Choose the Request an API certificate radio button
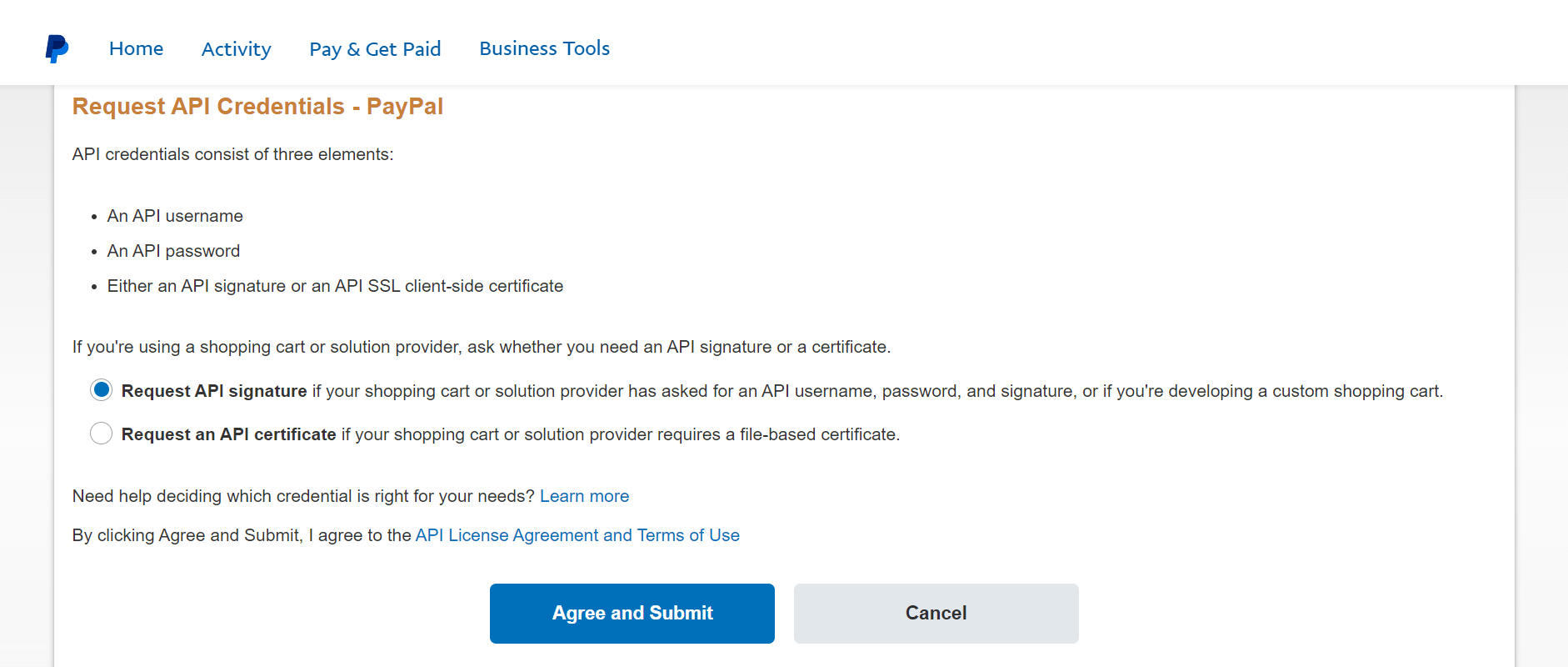Image resolution: width=1568 pixels, height=667 pixels. (x=102, y=434)
